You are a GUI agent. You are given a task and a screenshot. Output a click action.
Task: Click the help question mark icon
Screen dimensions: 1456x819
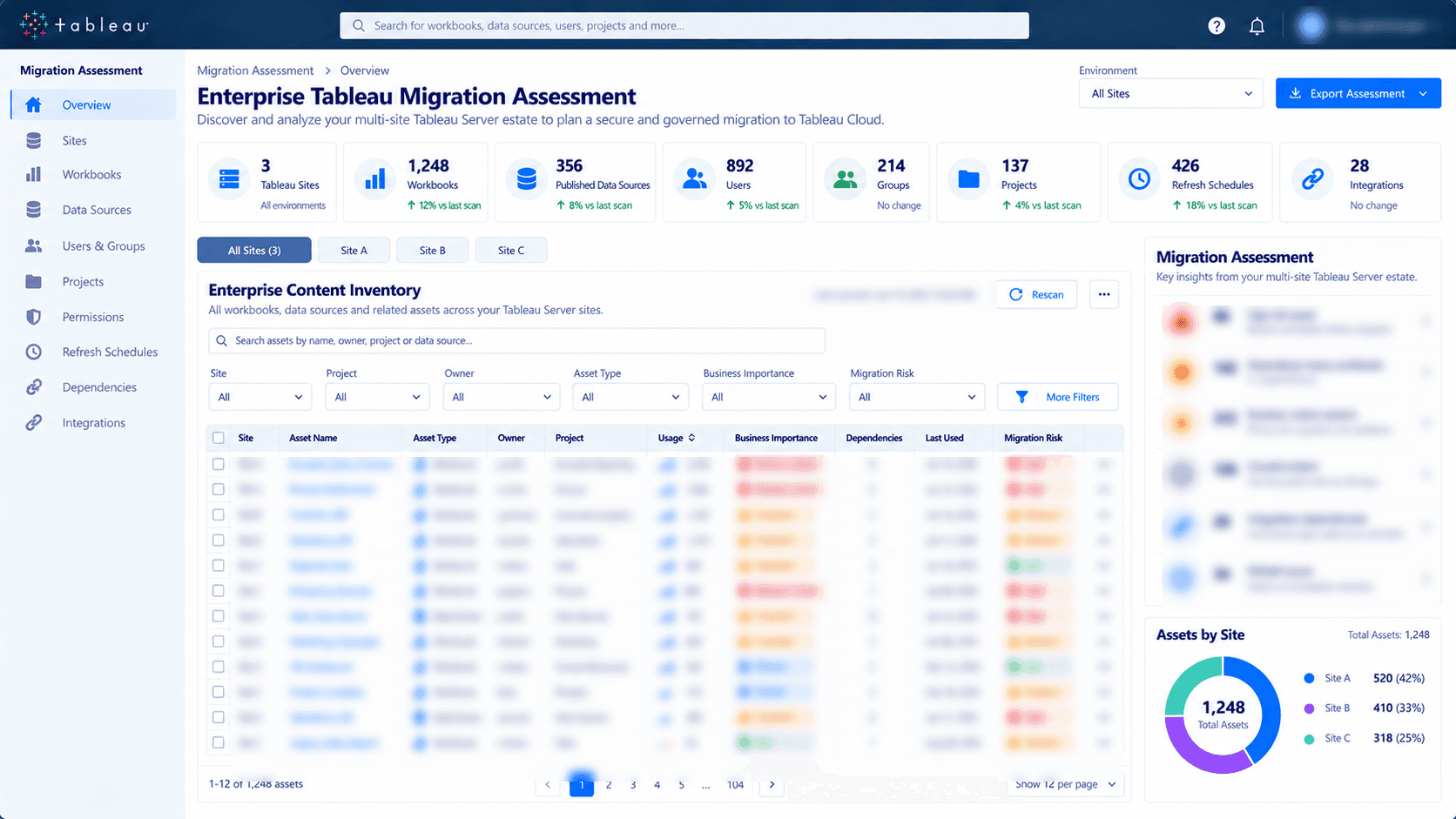(x=1217, y=26)
